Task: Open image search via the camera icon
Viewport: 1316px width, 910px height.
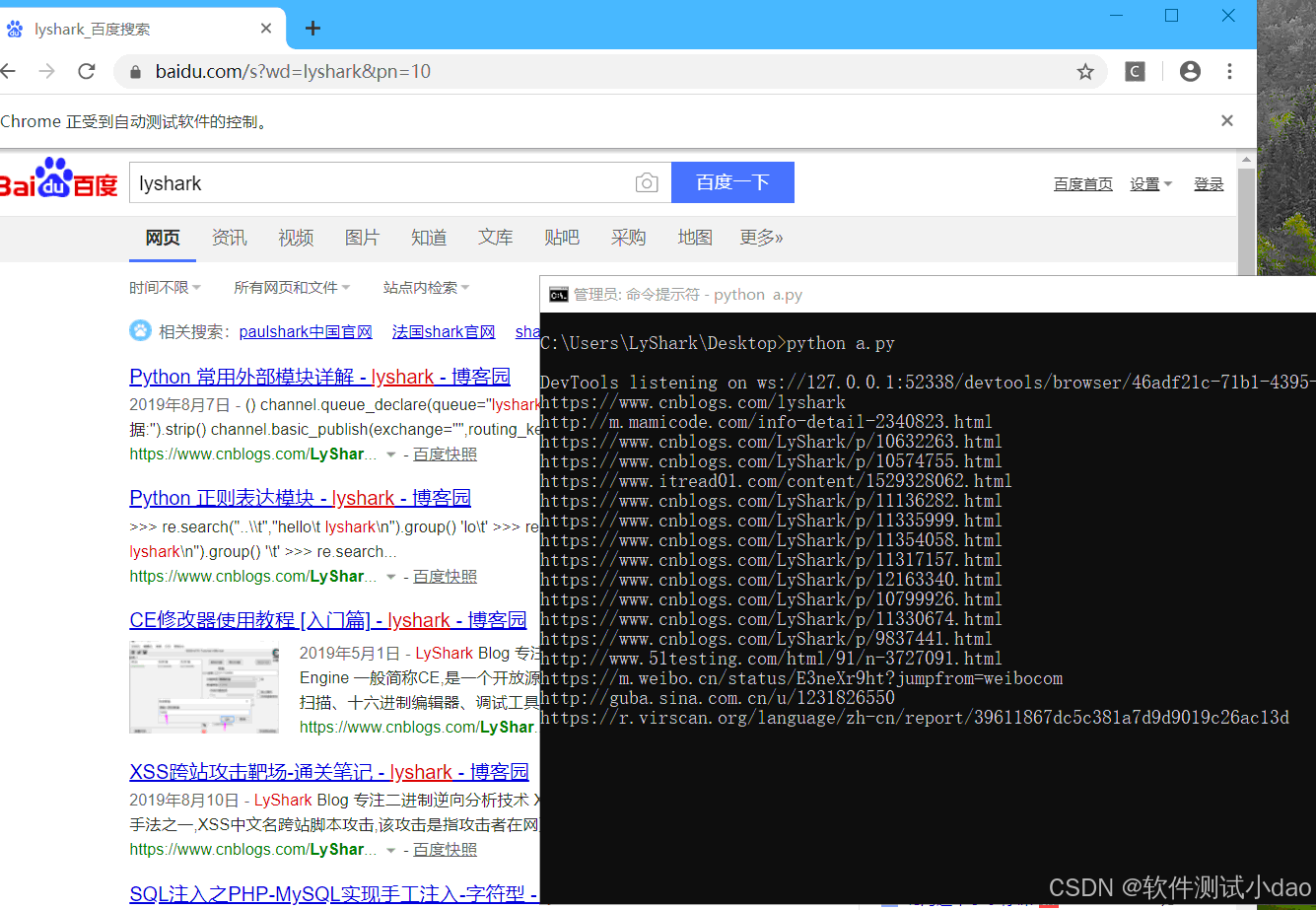Action: 647,182
